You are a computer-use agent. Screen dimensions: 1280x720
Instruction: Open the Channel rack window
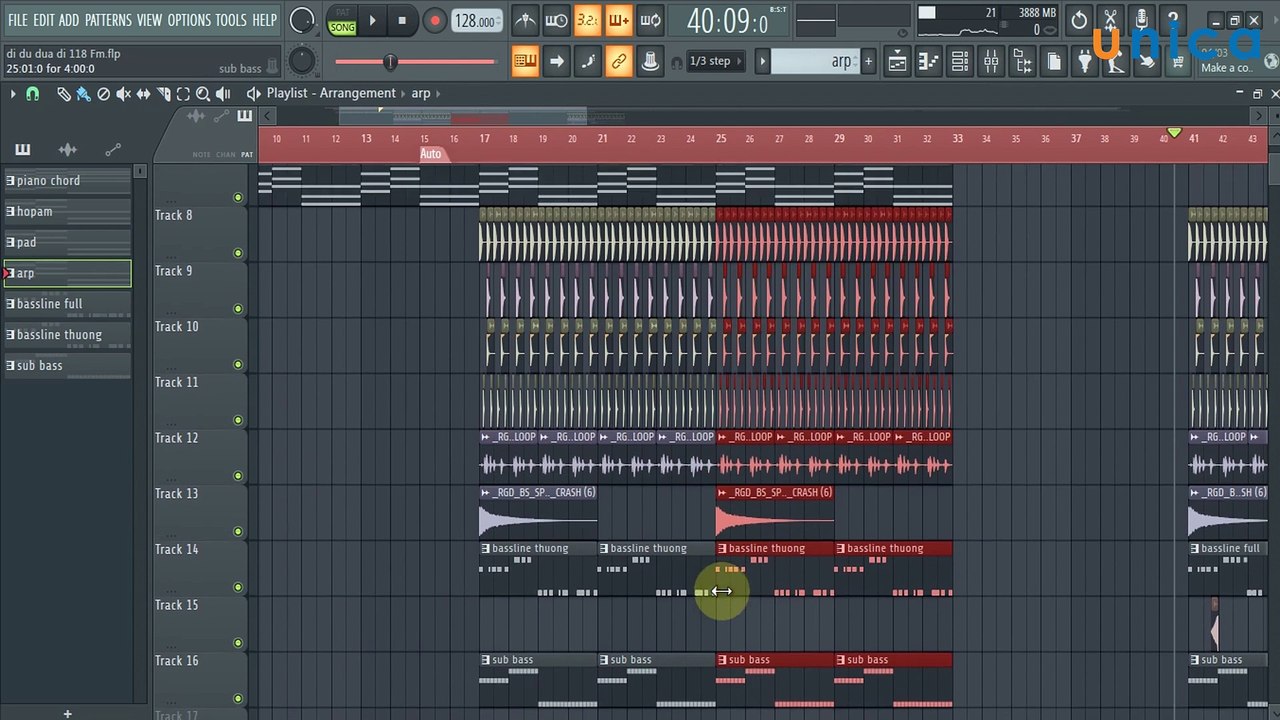960,62
